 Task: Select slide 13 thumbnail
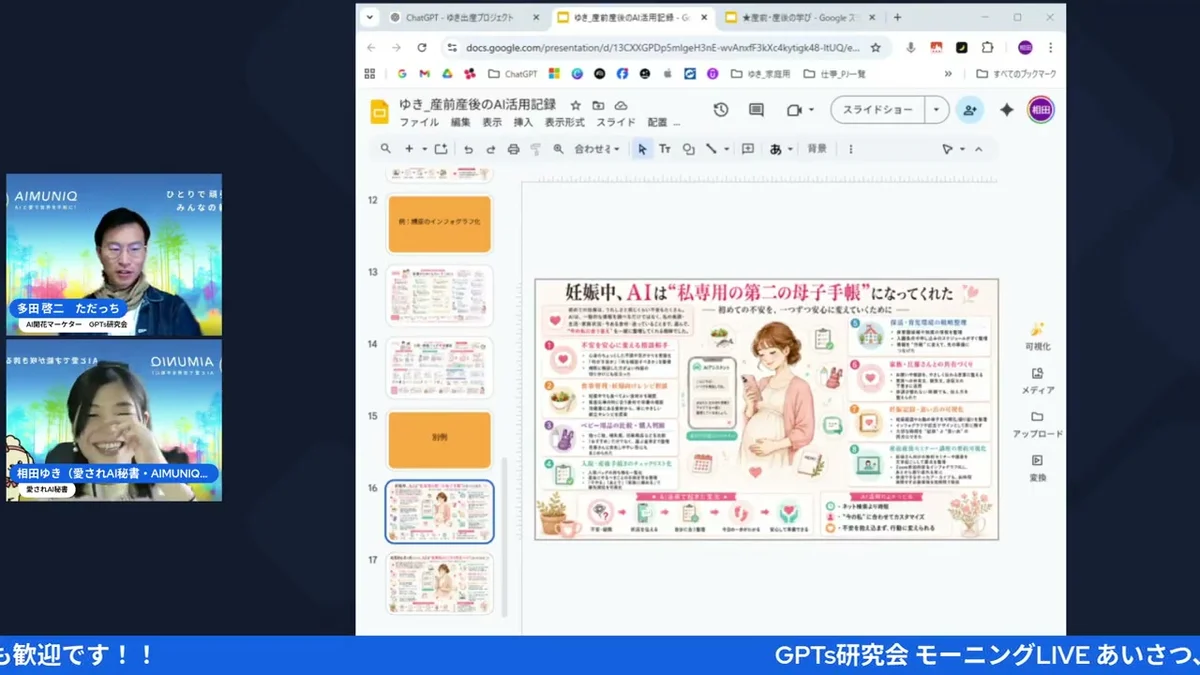coord(439,296)
